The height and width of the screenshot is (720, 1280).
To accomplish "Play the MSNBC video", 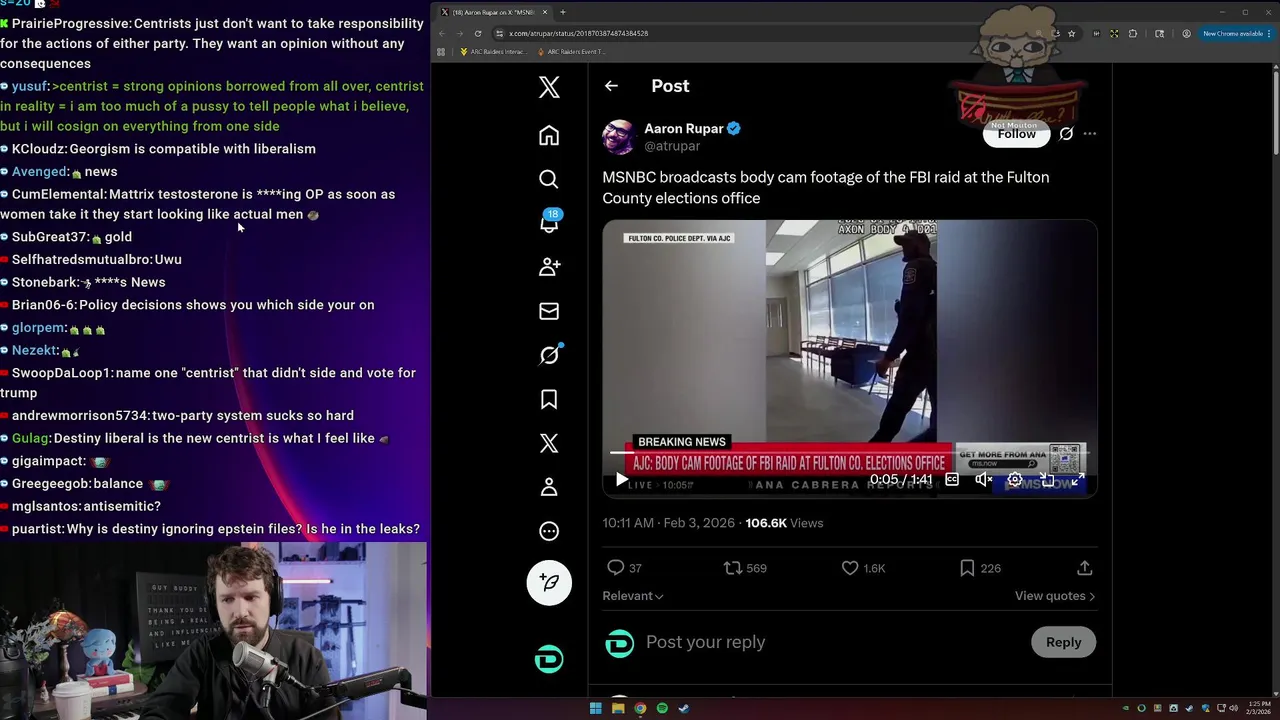I will [x=621, y=480].
